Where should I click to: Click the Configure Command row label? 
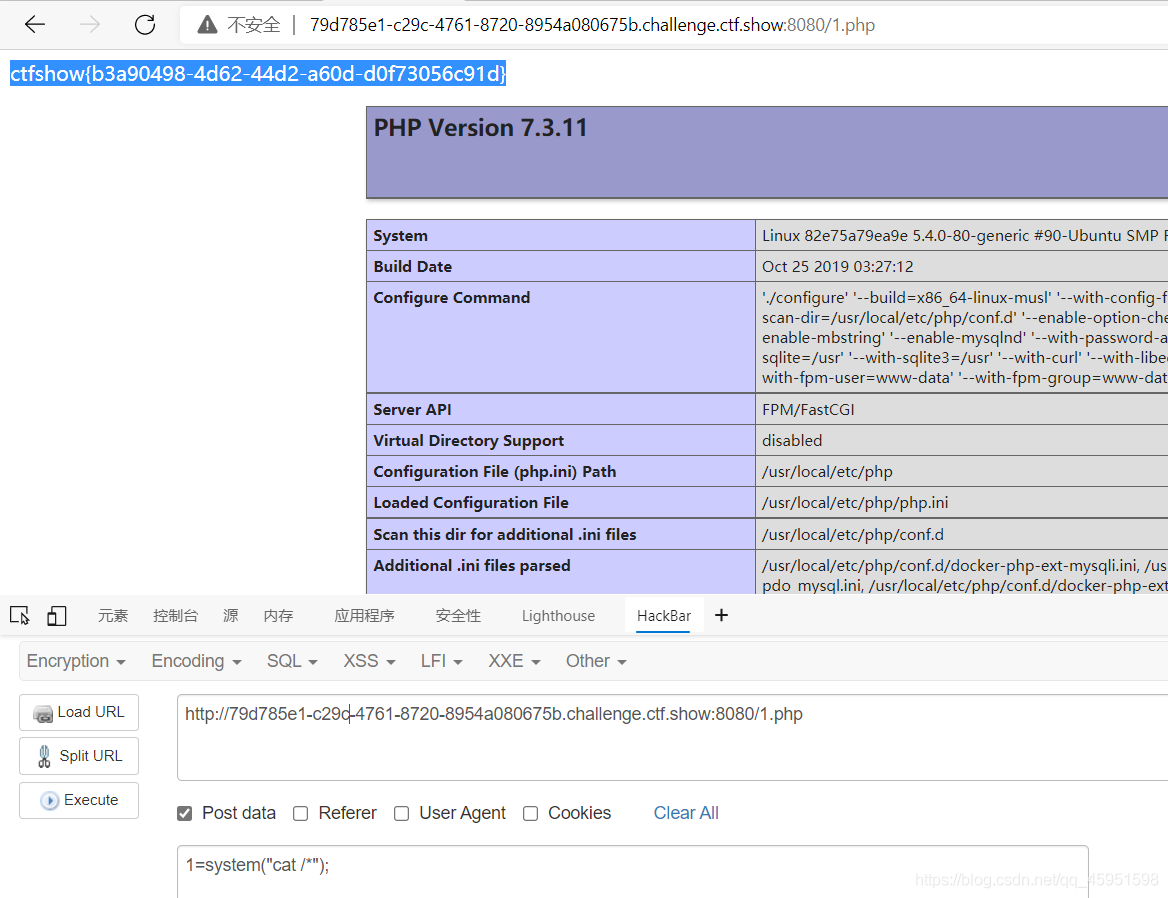pyautogui.click(x=451, y=297)
